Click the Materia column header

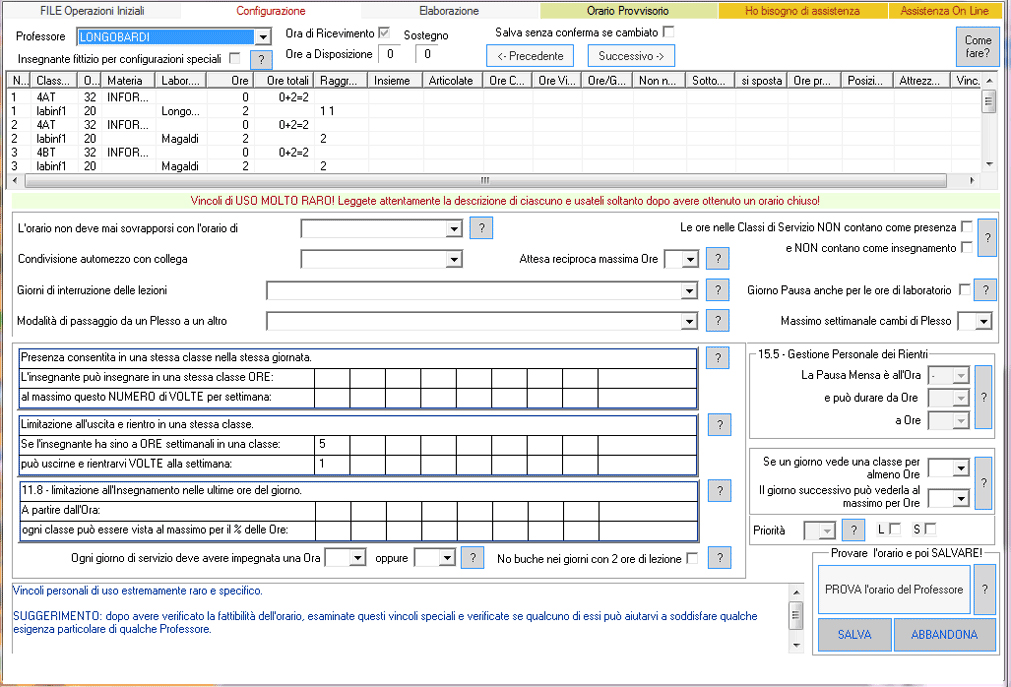[128, 81]
